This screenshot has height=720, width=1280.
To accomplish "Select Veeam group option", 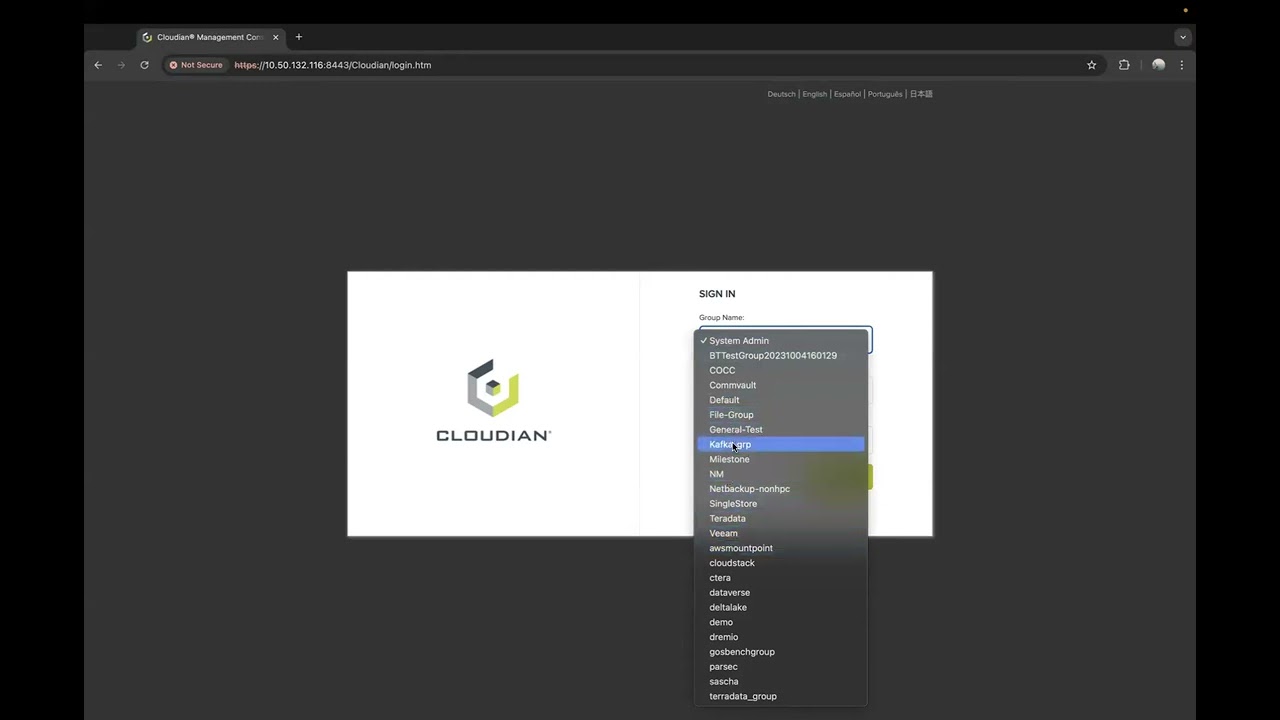I will (780, 533).
